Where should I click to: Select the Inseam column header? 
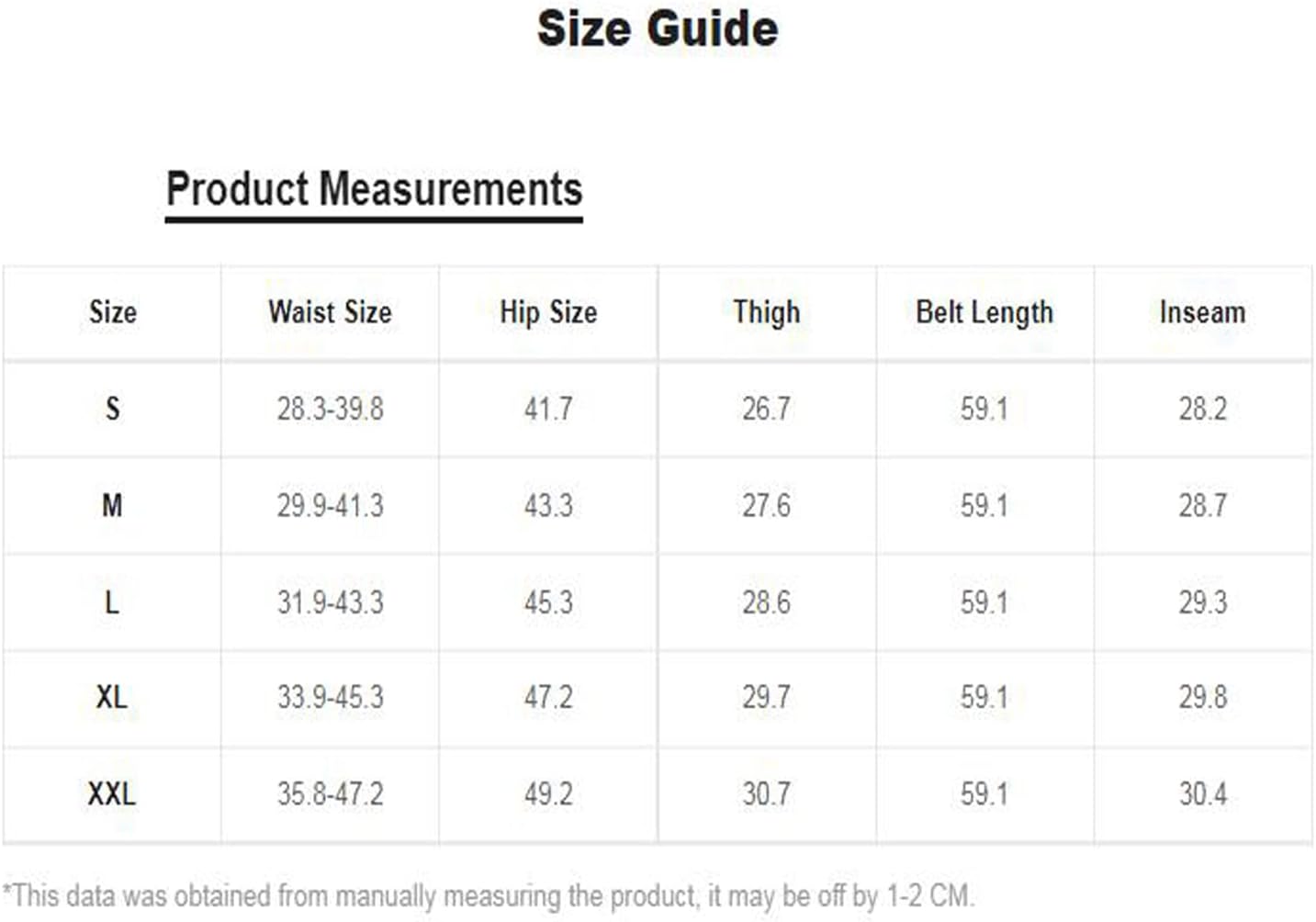tap(1202, 312)
